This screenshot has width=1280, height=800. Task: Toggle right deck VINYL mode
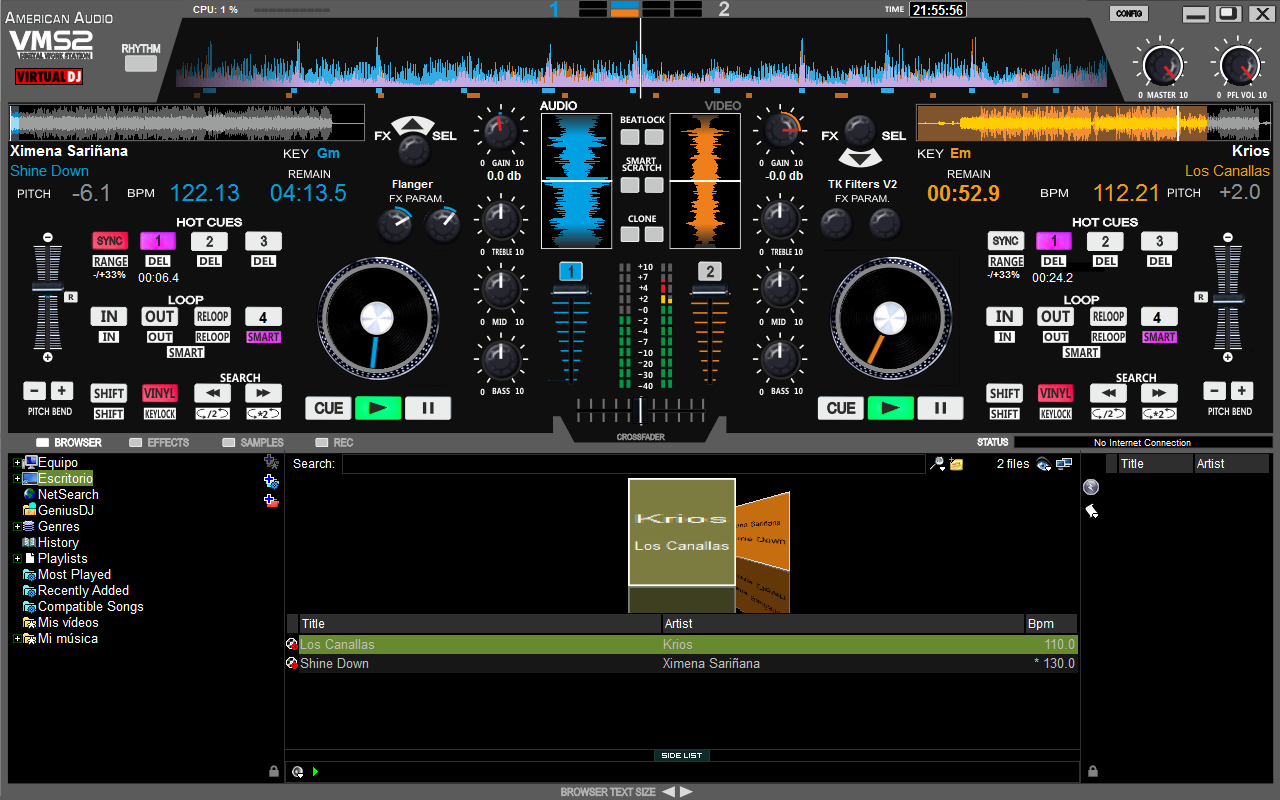coord(1055,393)
